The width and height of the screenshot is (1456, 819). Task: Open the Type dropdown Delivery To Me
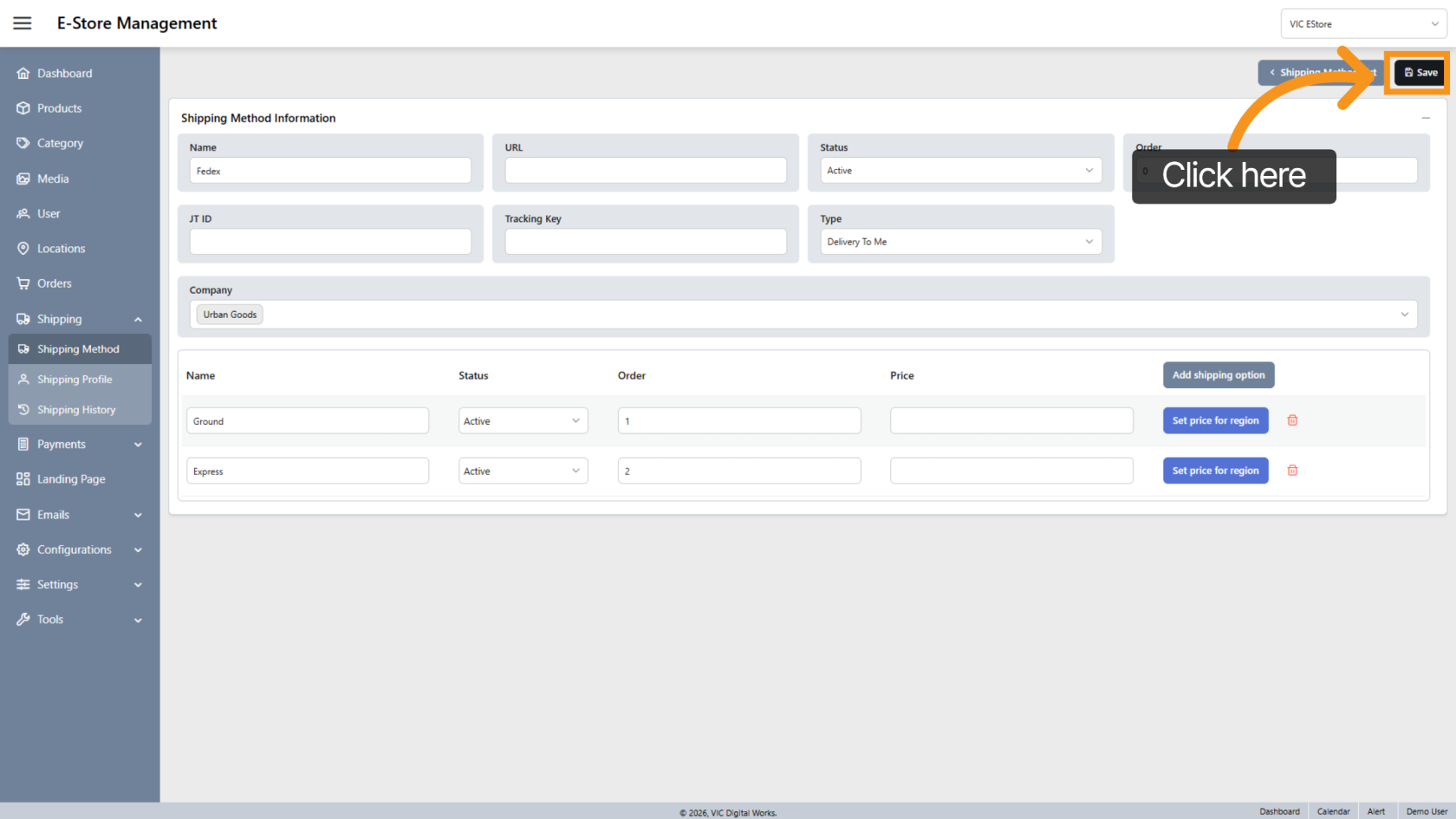960,242
